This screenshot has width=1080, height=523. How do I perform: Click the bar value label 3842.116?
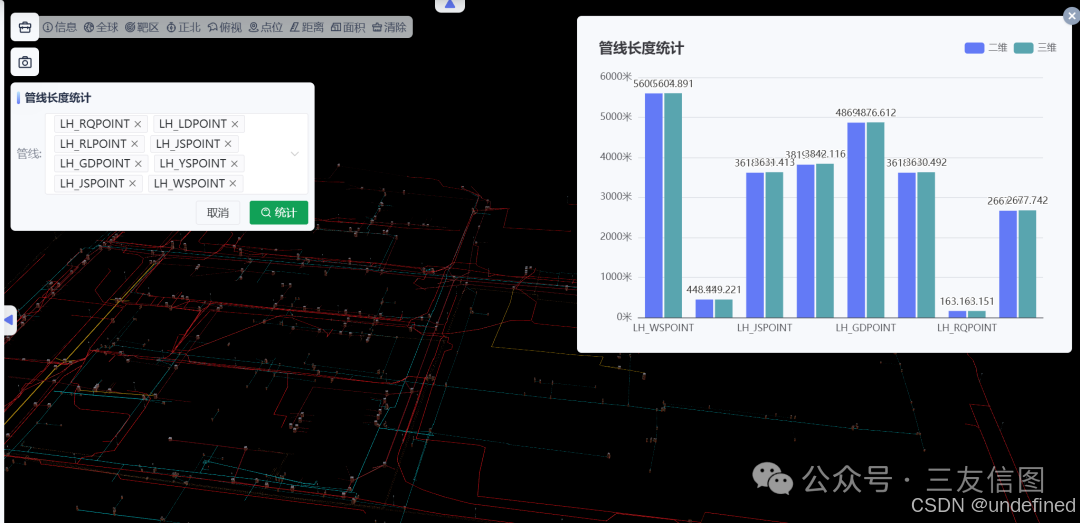pos(825,154)
